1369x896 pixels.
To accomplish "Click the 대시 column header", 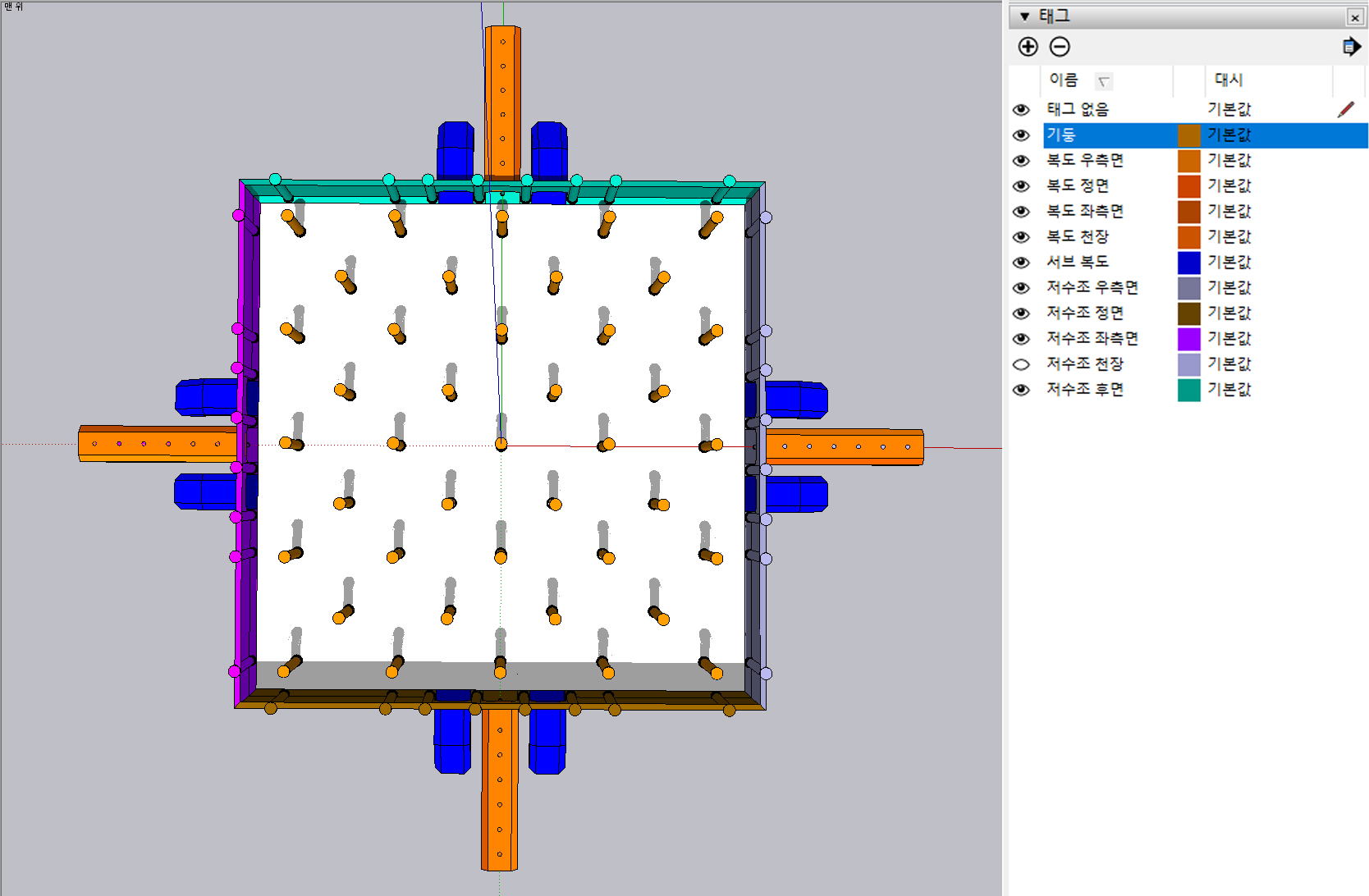I will pos(1229,80).
